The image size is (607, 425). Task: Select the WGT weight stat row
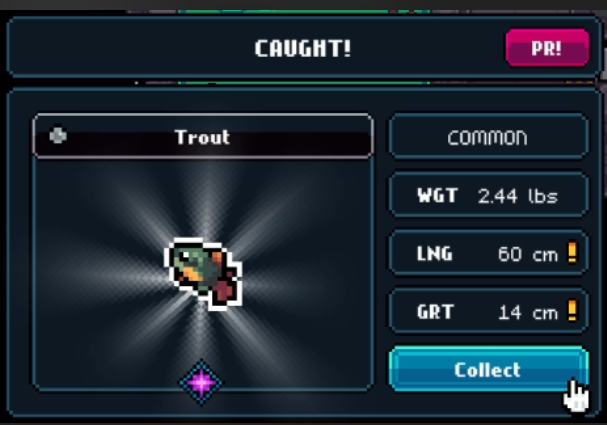tap(489, 195)
